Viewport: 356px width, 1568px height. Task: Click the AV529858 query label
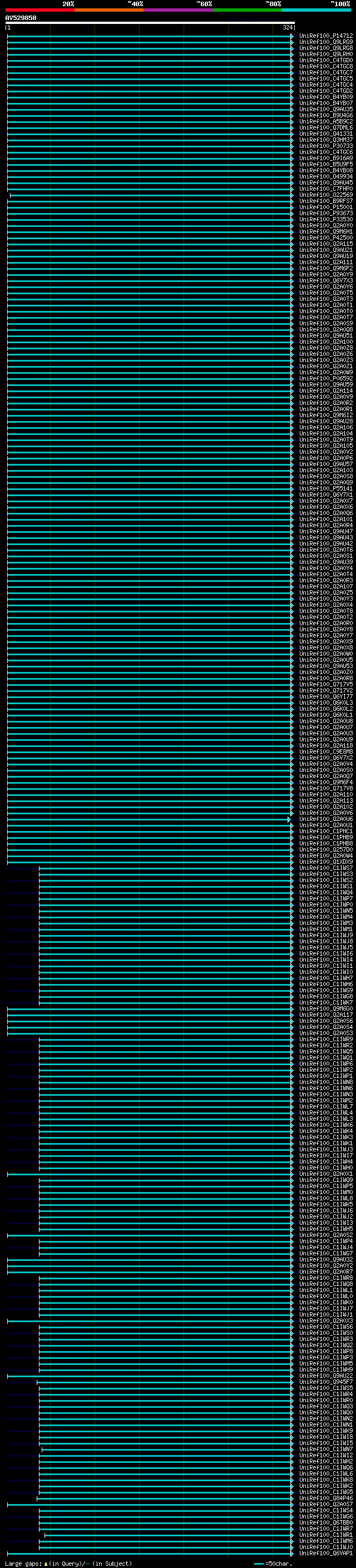click(21, 18)
